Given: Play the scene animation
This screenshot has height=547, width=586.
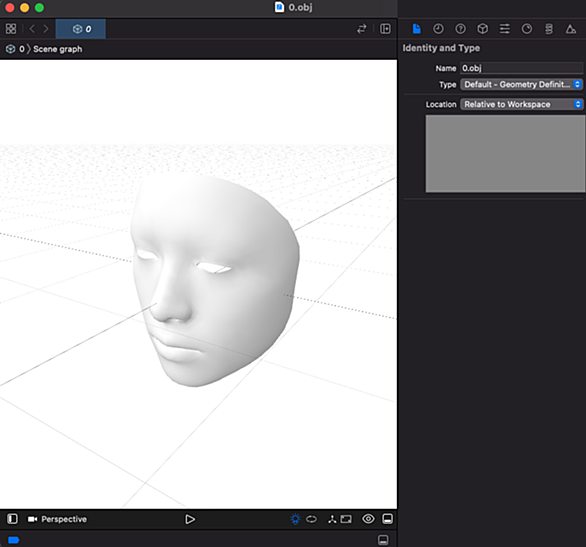Looking at the screenshot, I should pos(190,519).
